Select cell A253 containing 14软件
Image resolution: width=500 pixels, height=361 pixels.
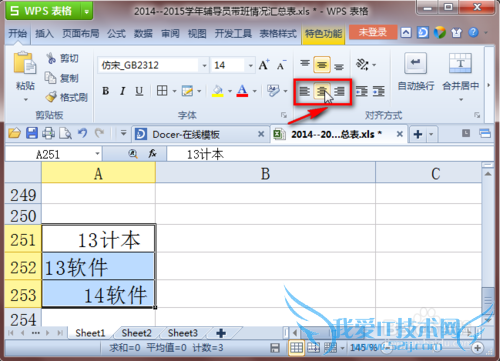point(98,294)
